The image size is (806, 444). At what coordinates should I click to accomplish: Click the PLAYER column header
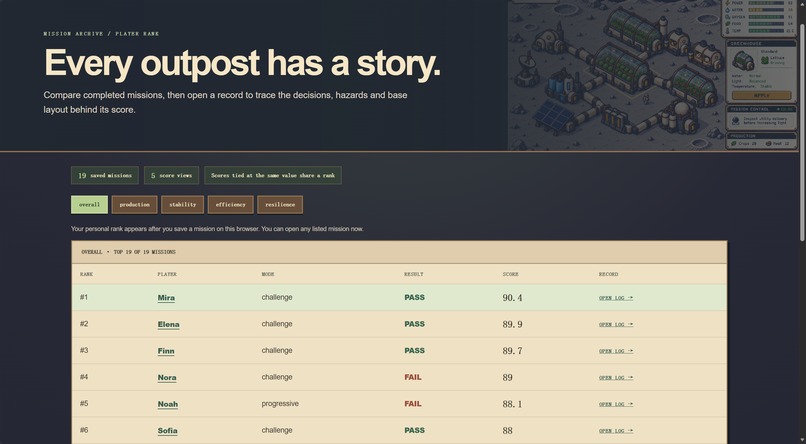[x=167, y=274]
